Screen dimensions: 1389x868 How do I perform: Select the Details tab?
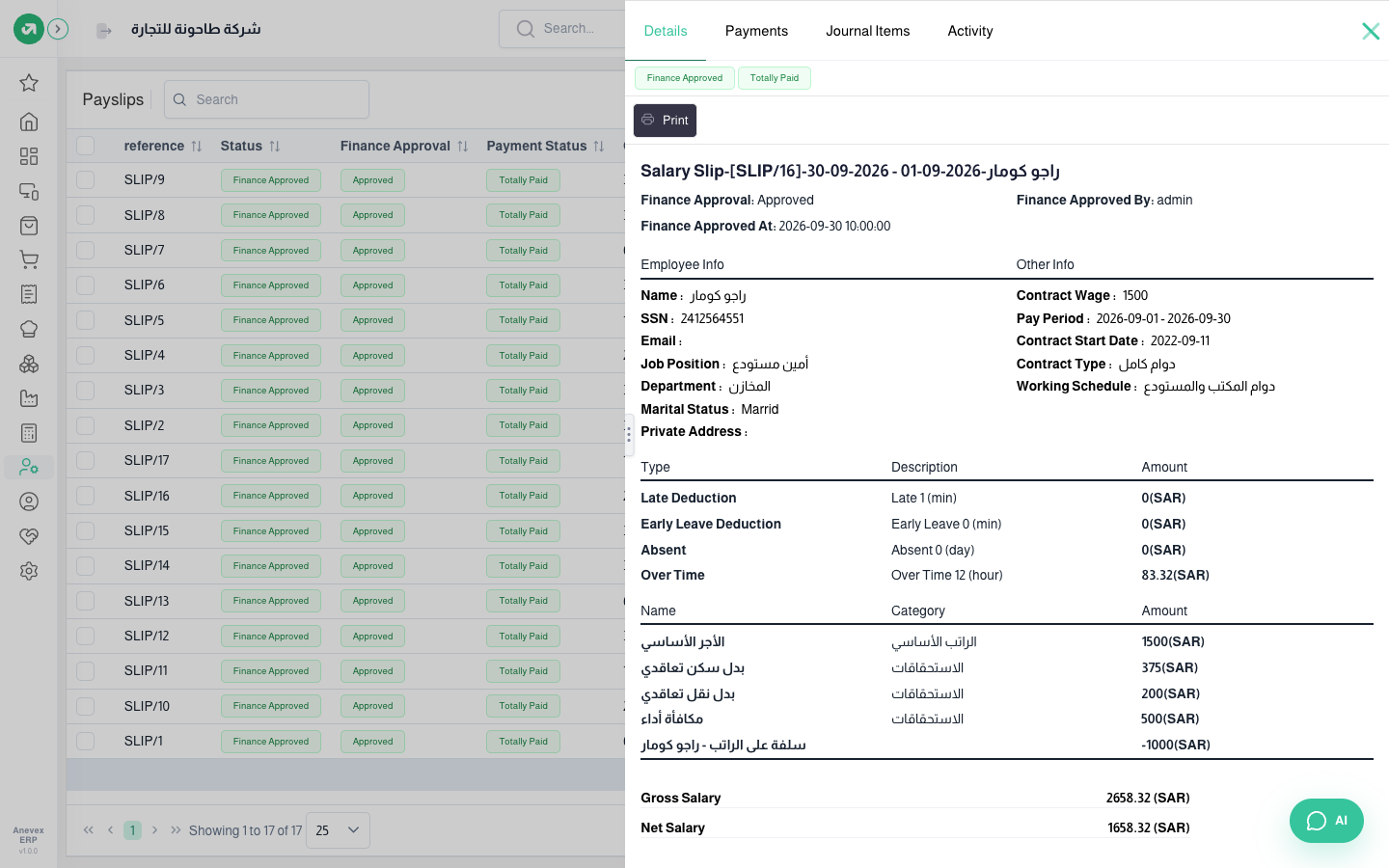pyautogui.click(x=666, y=31)
